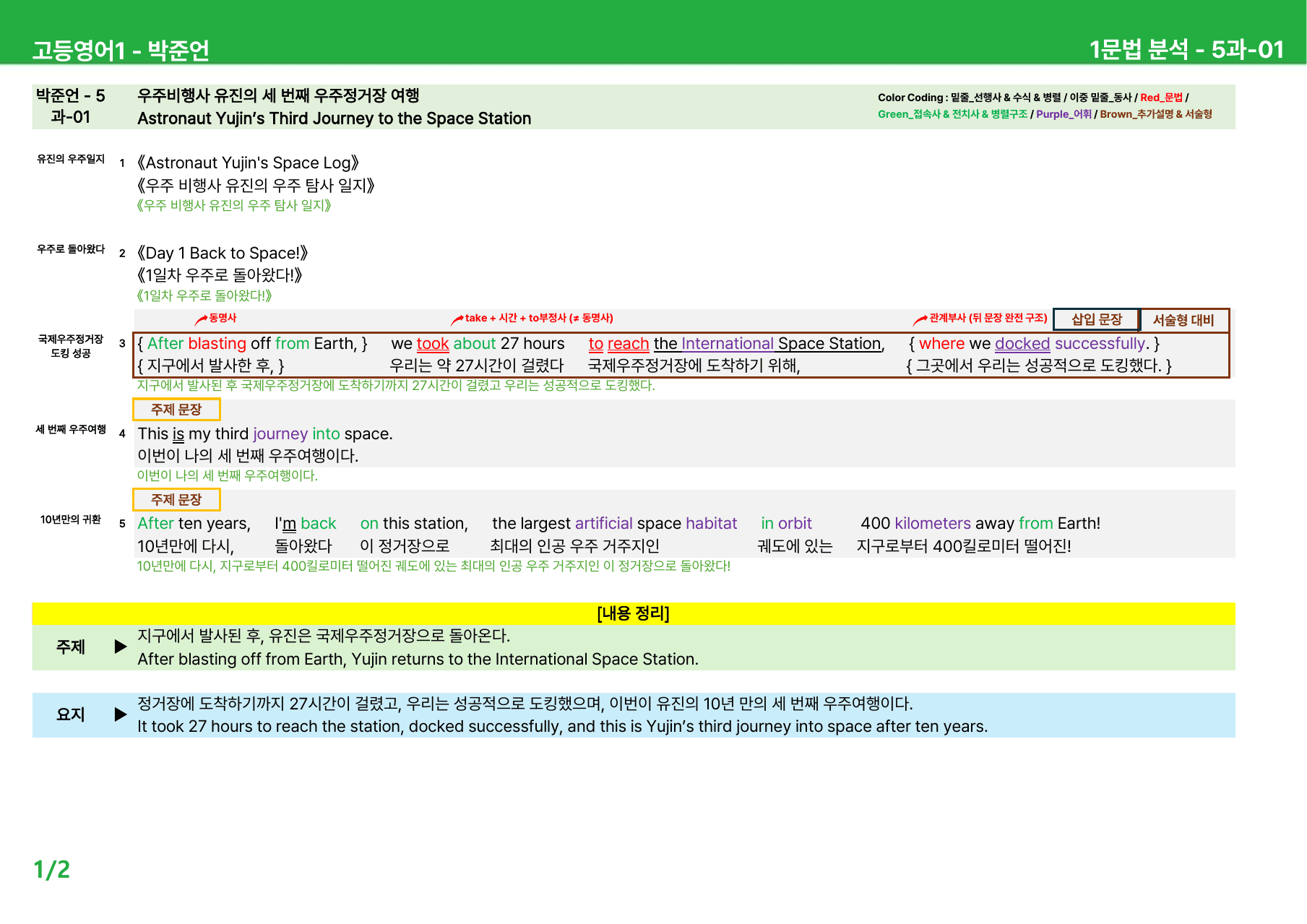Click the phrase 'on this station,'
This screenshot has height=924, width=1307.
point(415,524)
